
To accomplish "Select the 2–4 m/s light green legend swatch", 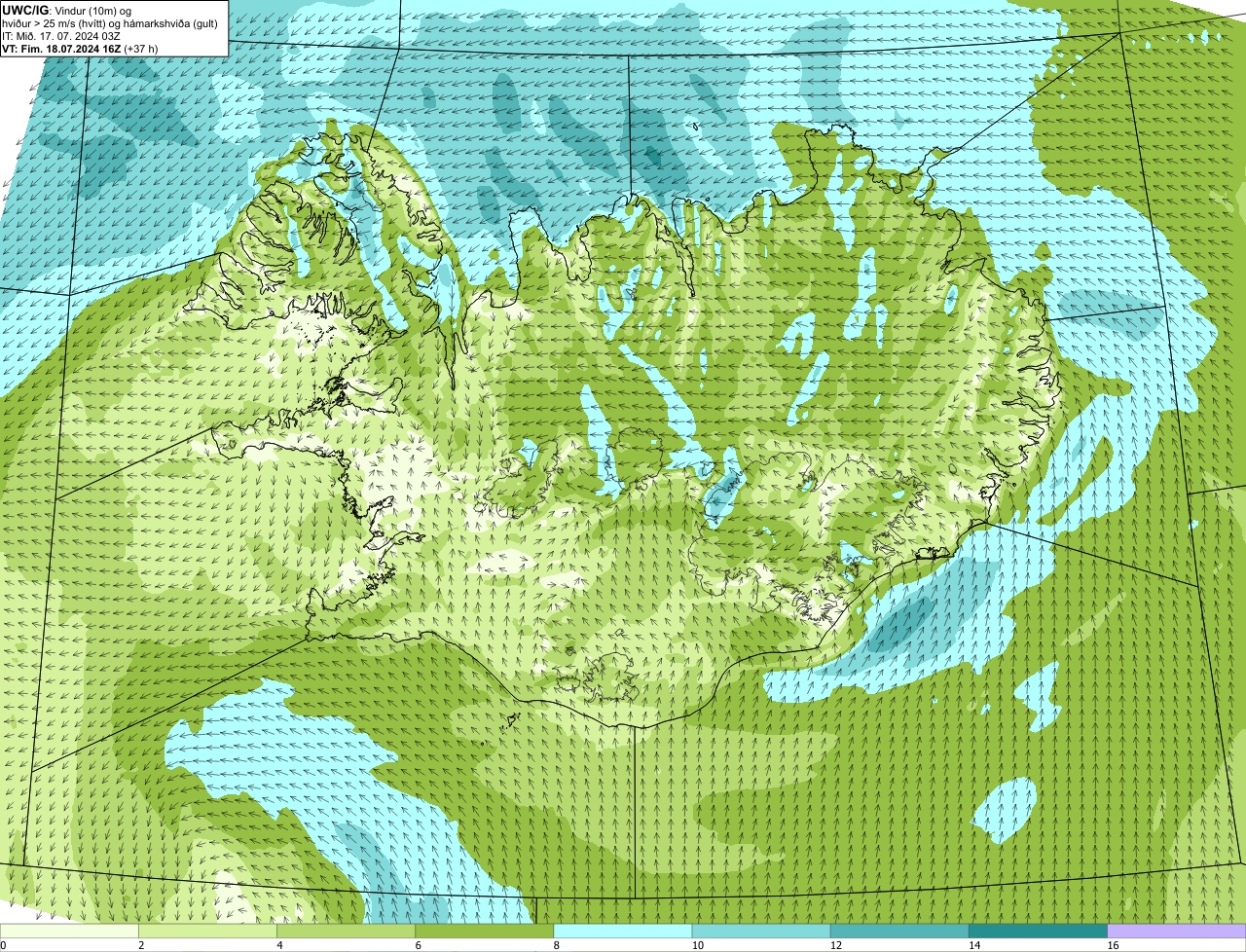I will click(x=207, y=931).
